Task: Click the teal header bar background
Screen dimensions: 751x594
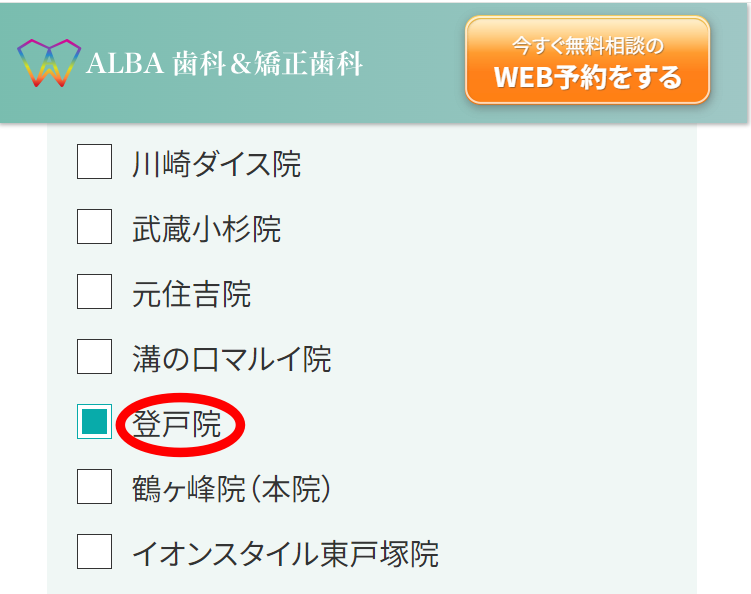Action: click(x=412, y=63)
